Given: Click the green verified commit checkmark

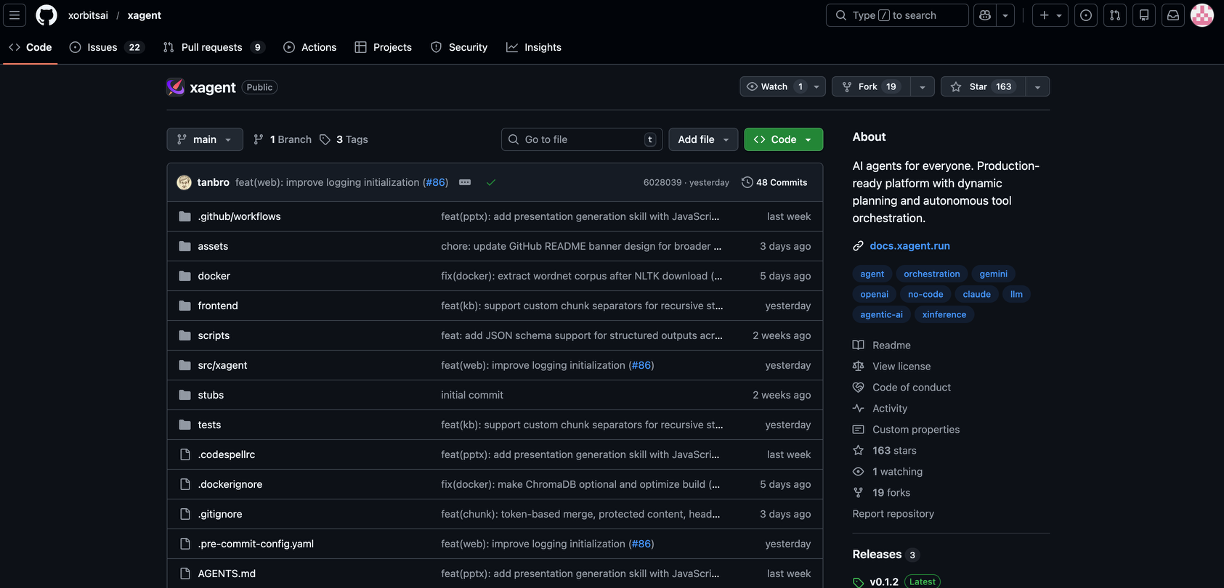Looking at the screenshot, I should 491,182.
